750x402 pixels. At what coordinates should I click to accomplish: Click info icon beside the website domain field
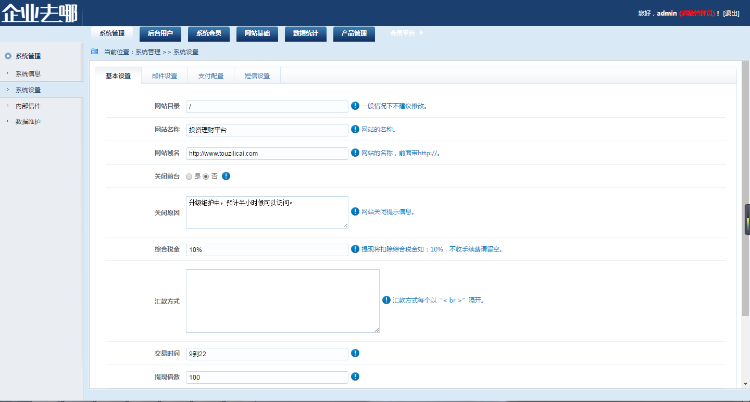point(355,153)
